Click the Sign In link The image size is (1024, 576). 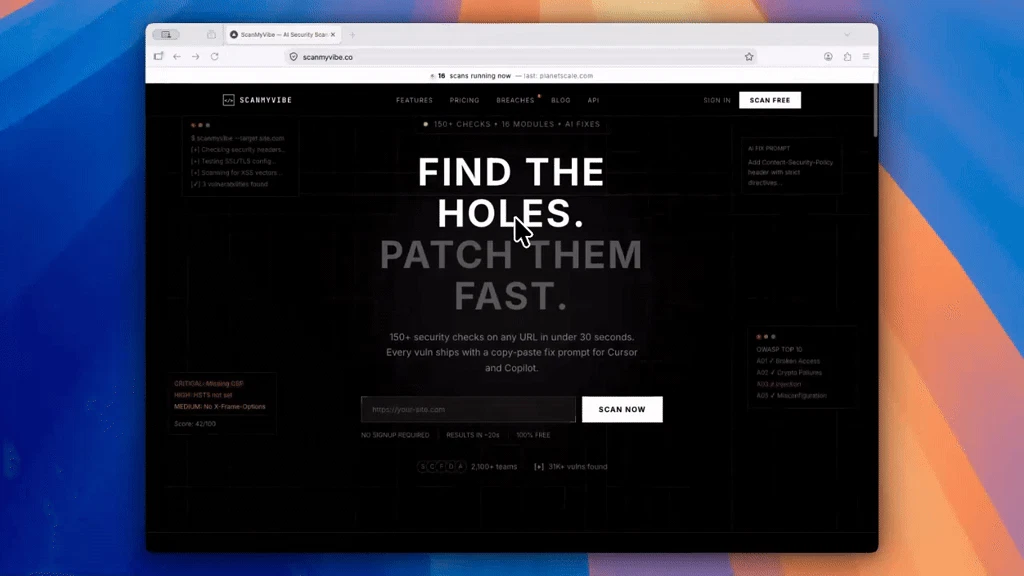click(717, 101)
